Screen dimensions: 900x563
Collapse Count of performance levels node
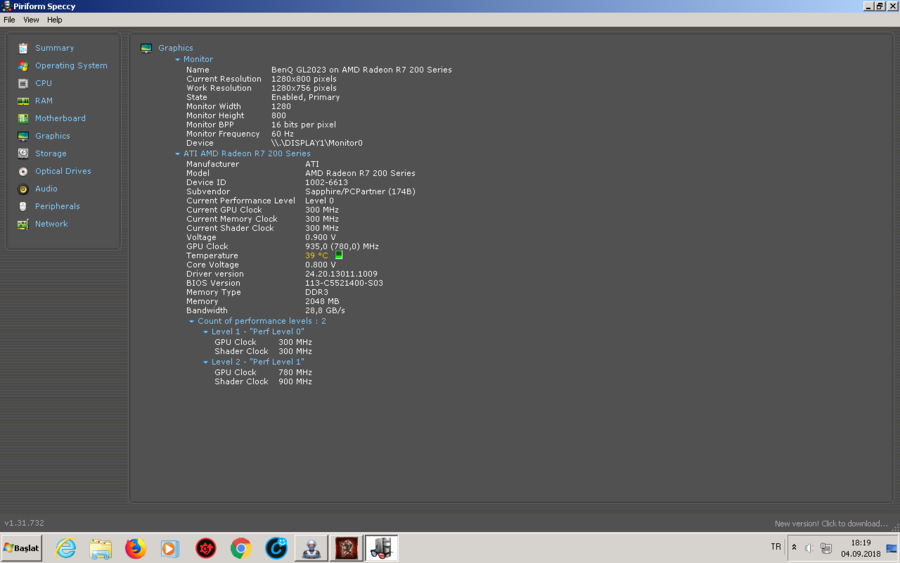[x=192, y=321]
